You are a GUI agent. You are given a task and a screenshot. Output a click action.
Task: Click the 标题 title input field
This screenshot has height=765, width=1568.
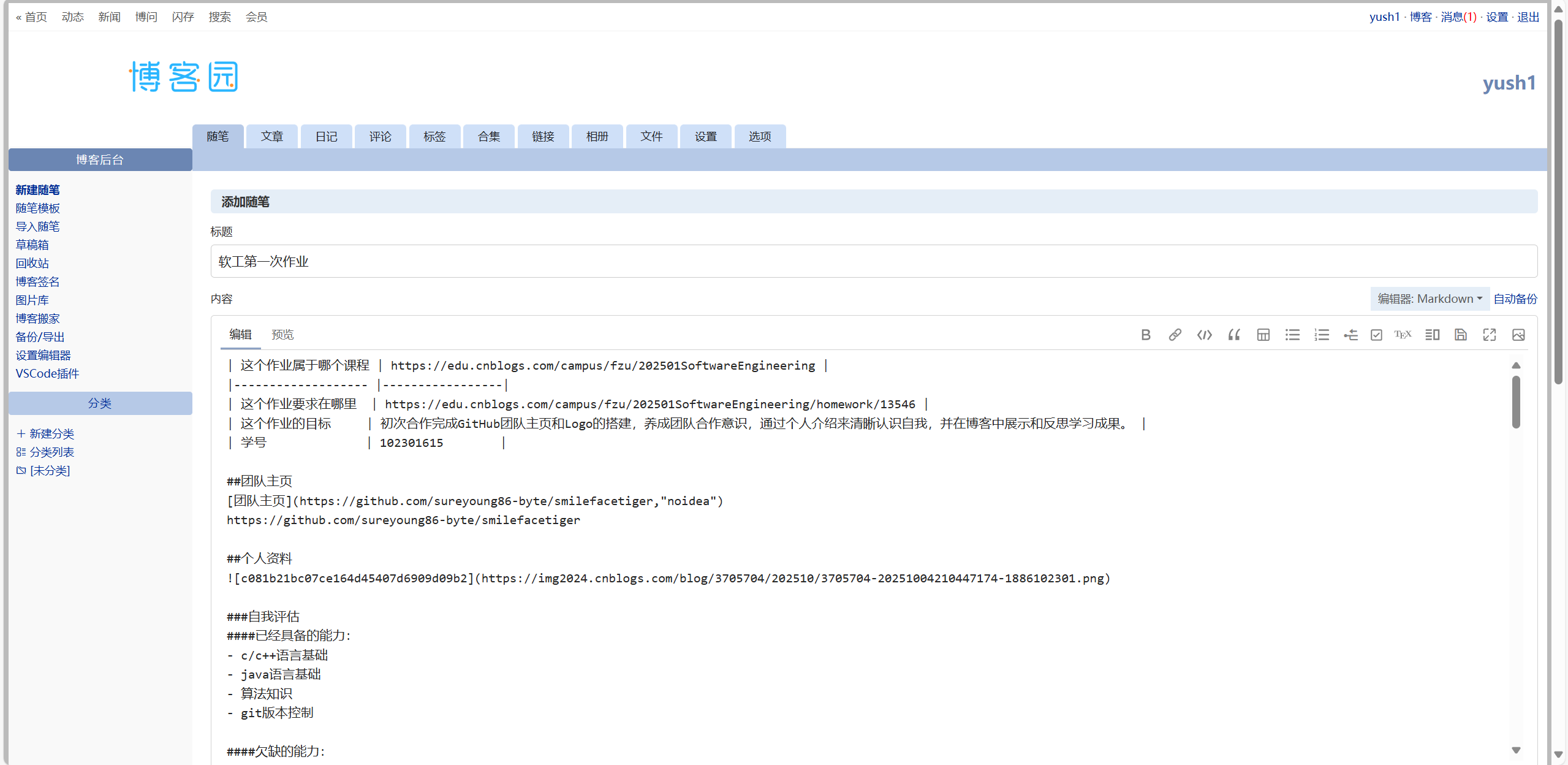tap(874, 262)
